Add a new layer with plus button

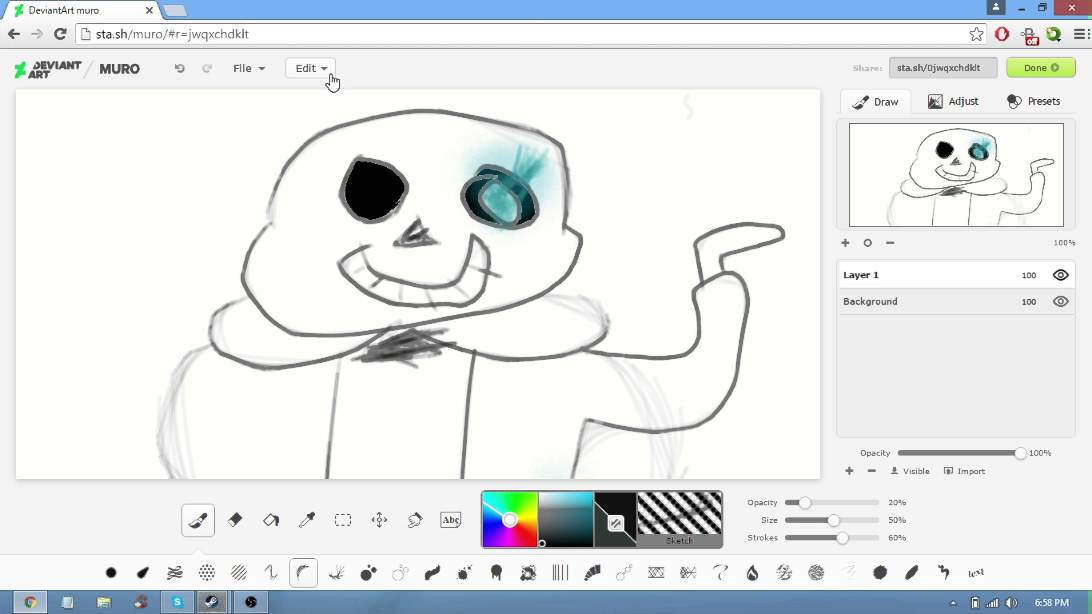849,471
